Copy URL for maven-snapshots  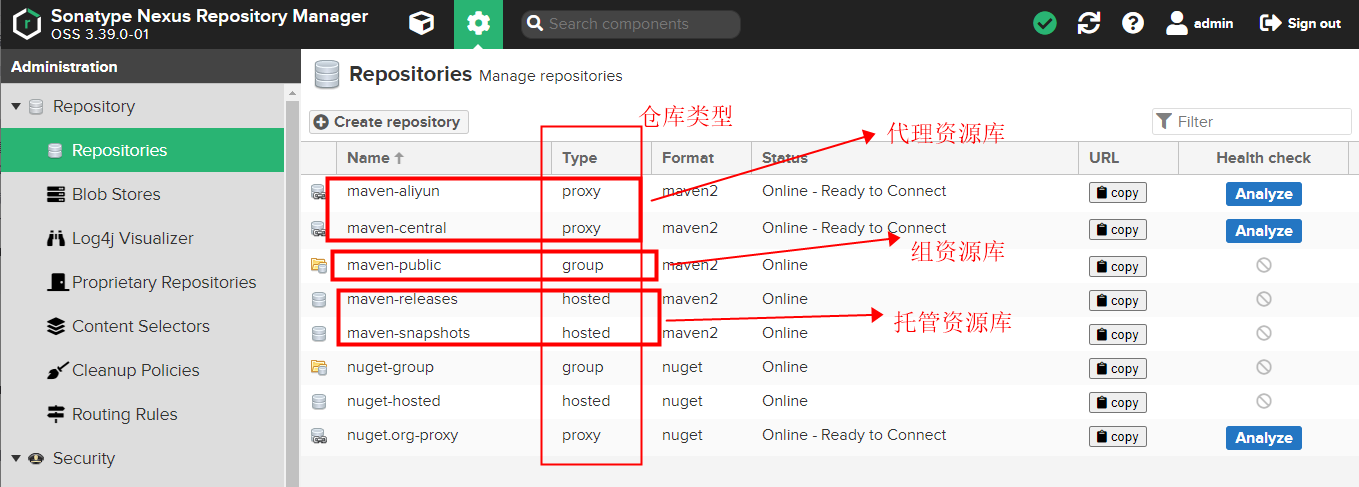pos(1118,335)
